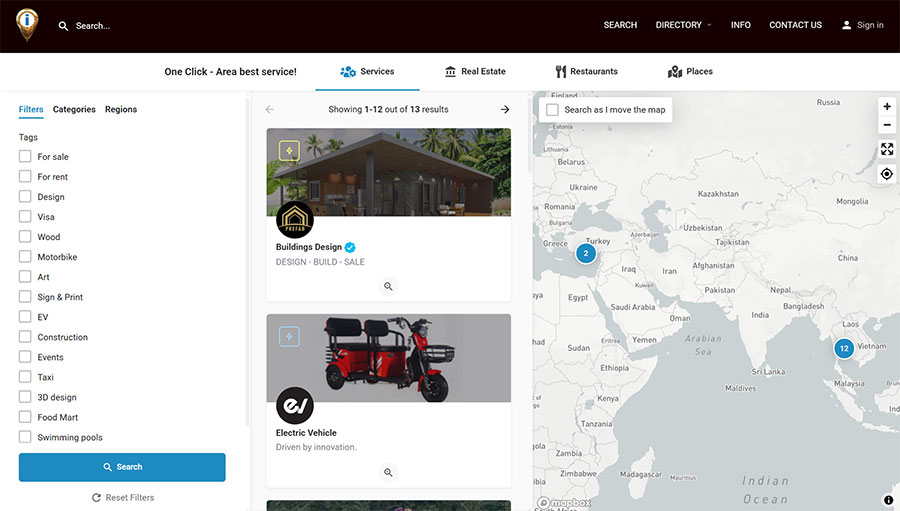Open quick view magnifier for Electric Vehicle

tap(388, 472)
